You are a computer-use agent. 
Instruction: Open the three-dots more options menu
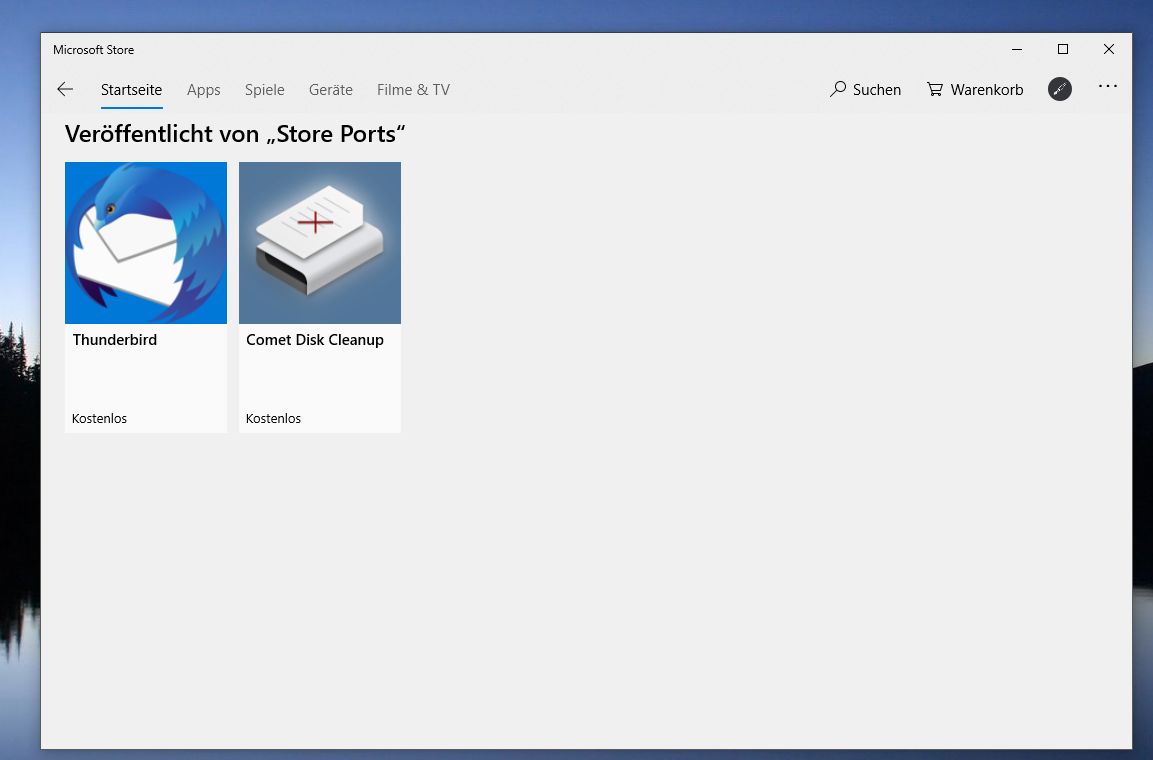(1107, 87)
